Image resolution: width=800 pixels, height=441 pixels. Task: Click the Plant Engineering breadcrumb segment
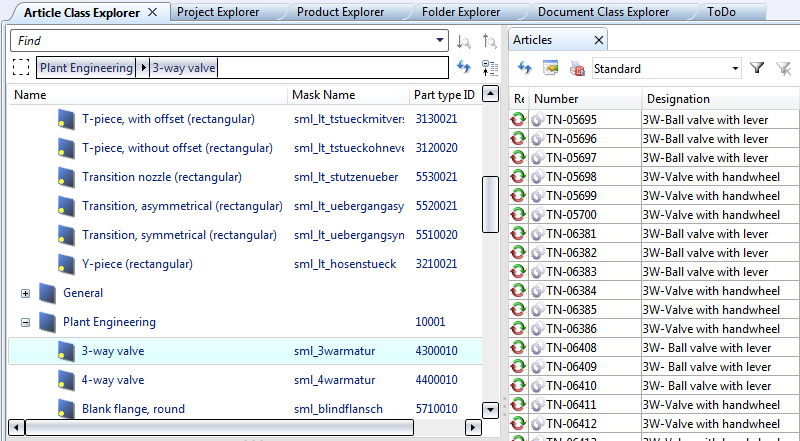tap(86, 68)
